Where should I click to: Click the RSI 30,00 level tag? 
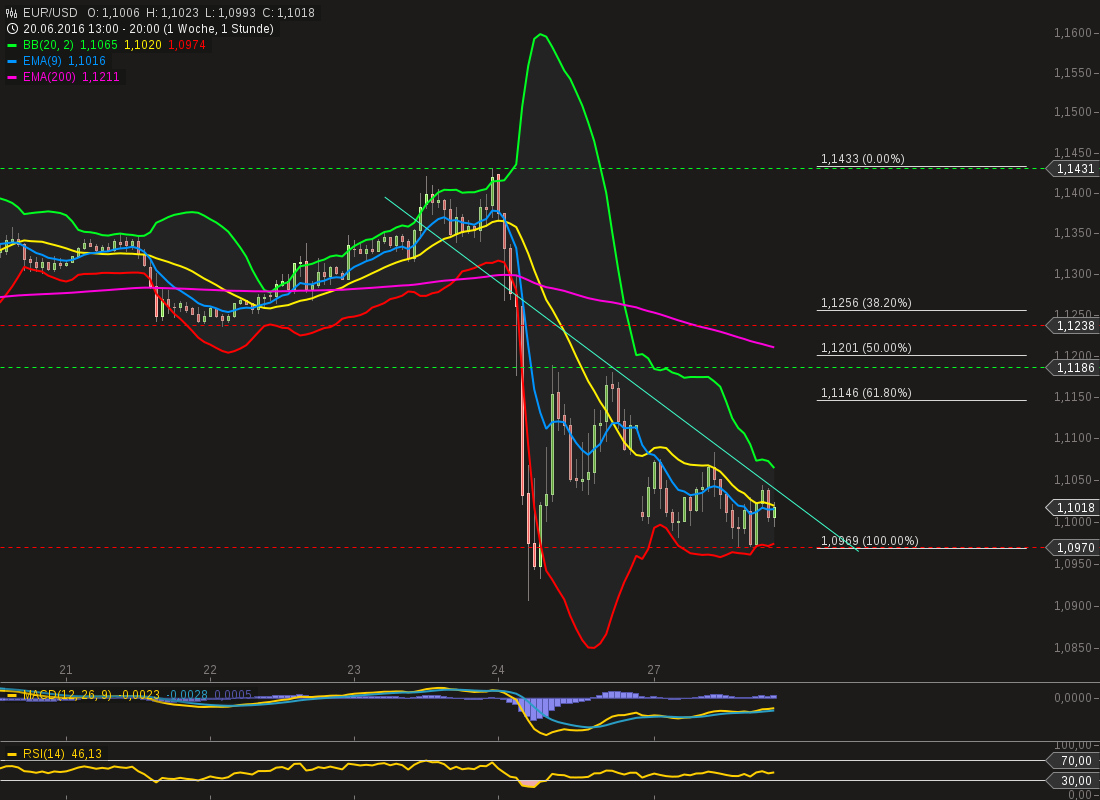click(x=1073, y=780)
